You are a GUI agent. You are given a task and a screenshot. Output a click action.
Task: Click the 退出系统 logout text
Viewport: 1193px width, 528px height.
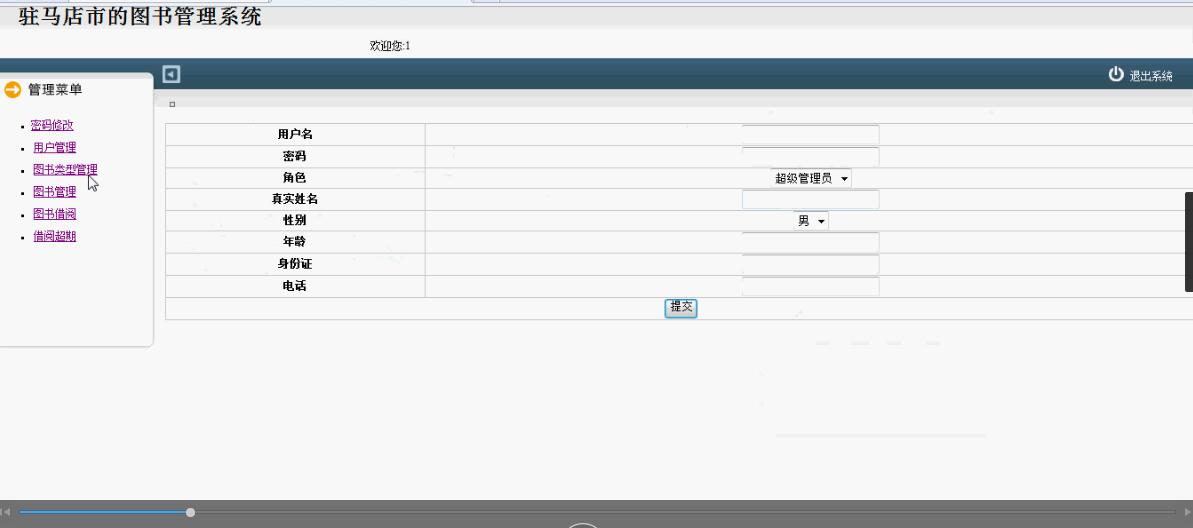[1150, 76]
